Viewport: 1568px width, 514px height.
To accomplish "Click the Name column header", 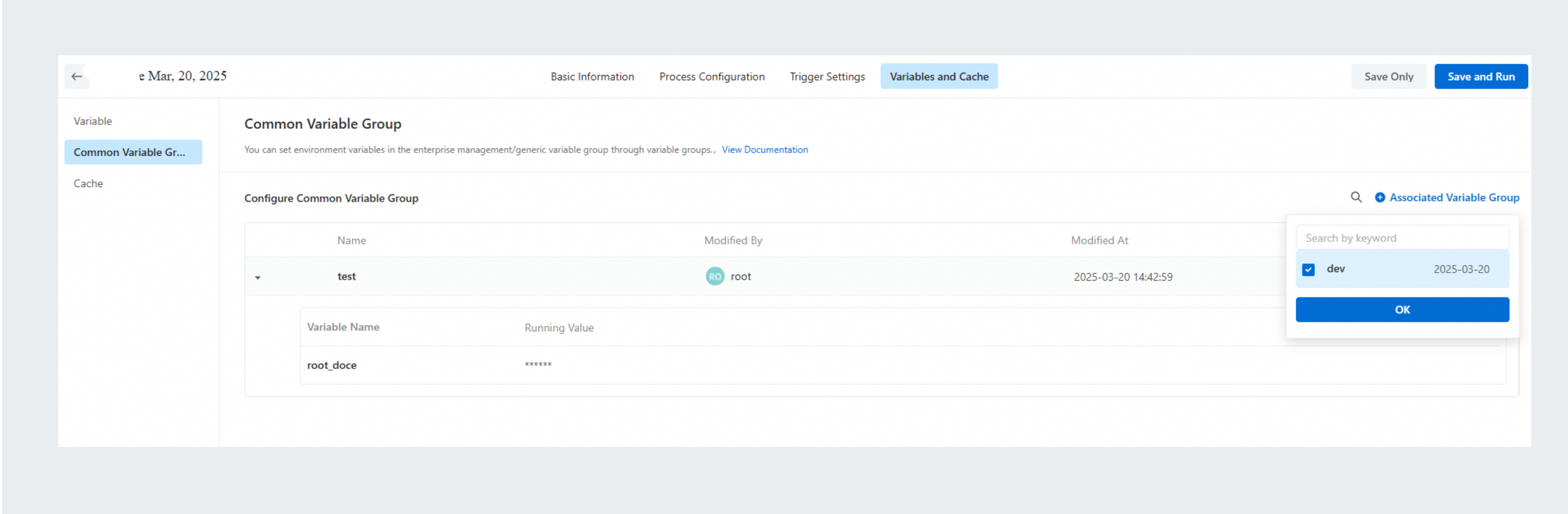I will pyautogui.click(x=351, y=240).
